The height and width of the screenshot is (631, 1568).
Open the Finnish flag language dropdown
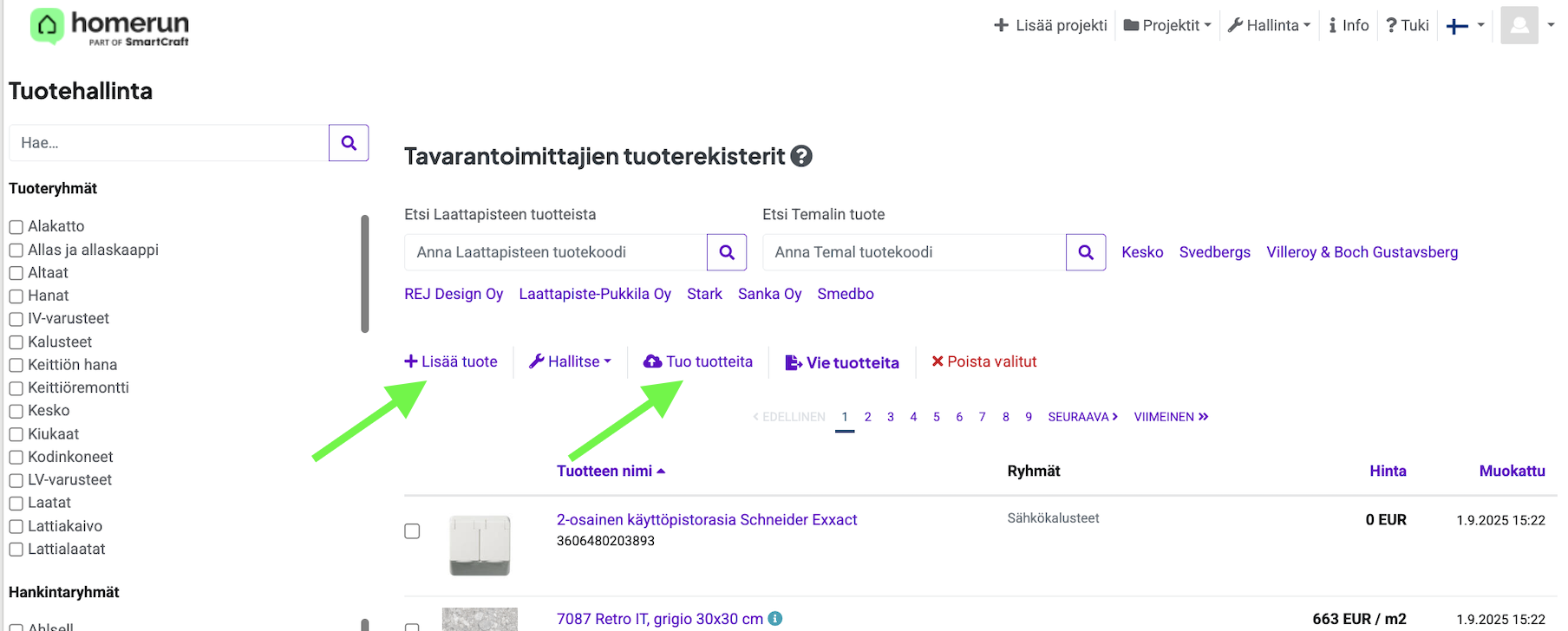click(x=1465, y=25)
